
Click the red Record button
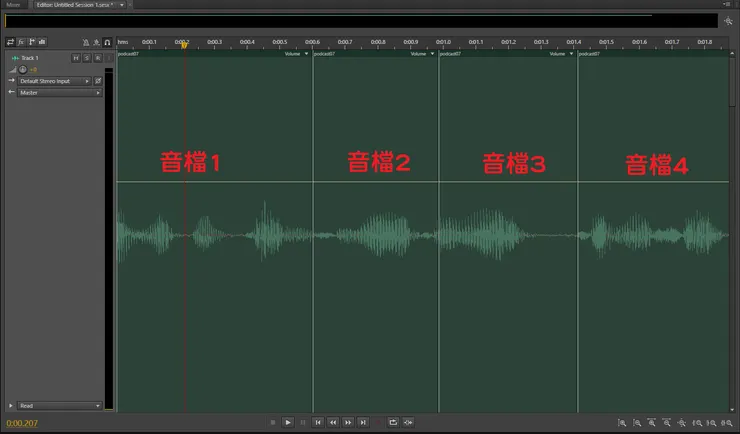click(x=378, y=423)
